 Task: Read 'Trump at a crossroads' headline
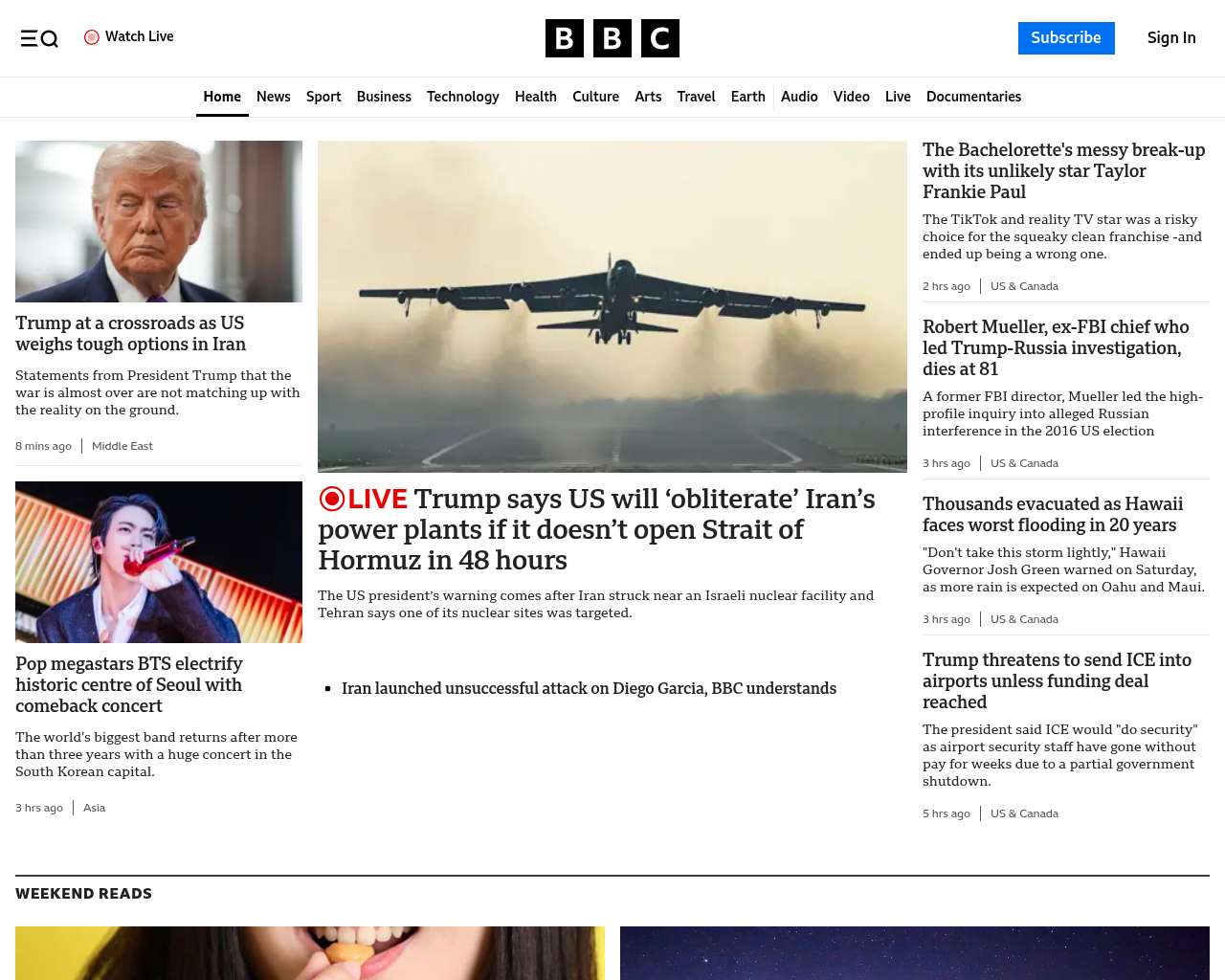coord(130,334)
